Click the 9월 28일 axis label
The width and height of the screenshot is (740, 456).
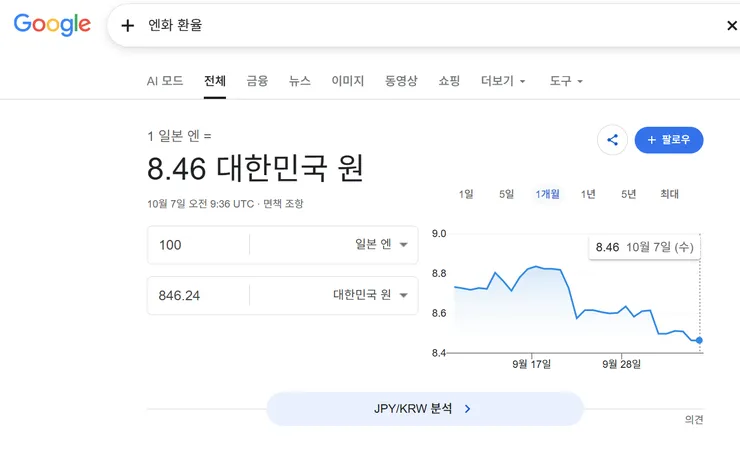point(622,364)
